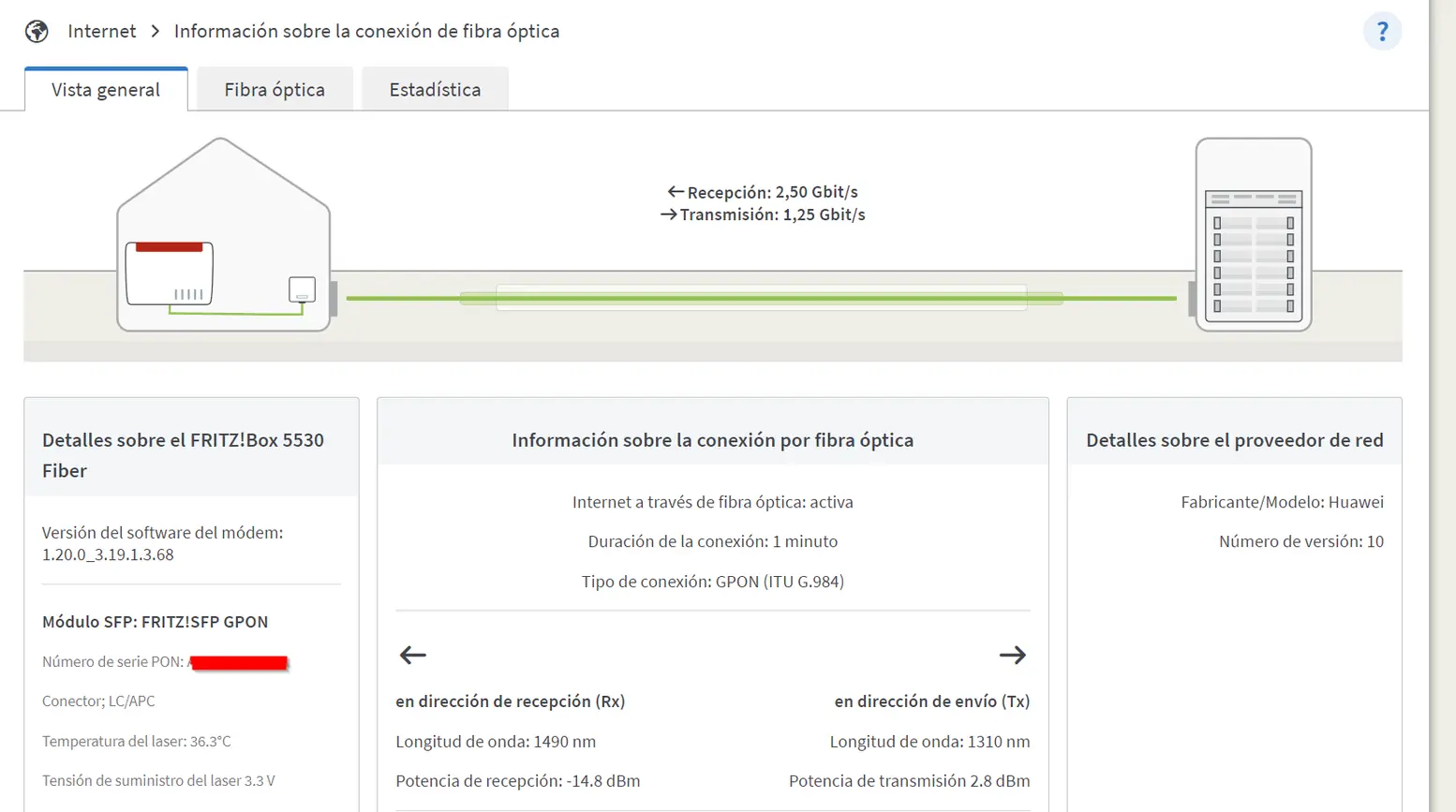Click Internet a través de fibra óptica: activa
The height and width of the screenshot is (812, 1456).
pos(713,502)
